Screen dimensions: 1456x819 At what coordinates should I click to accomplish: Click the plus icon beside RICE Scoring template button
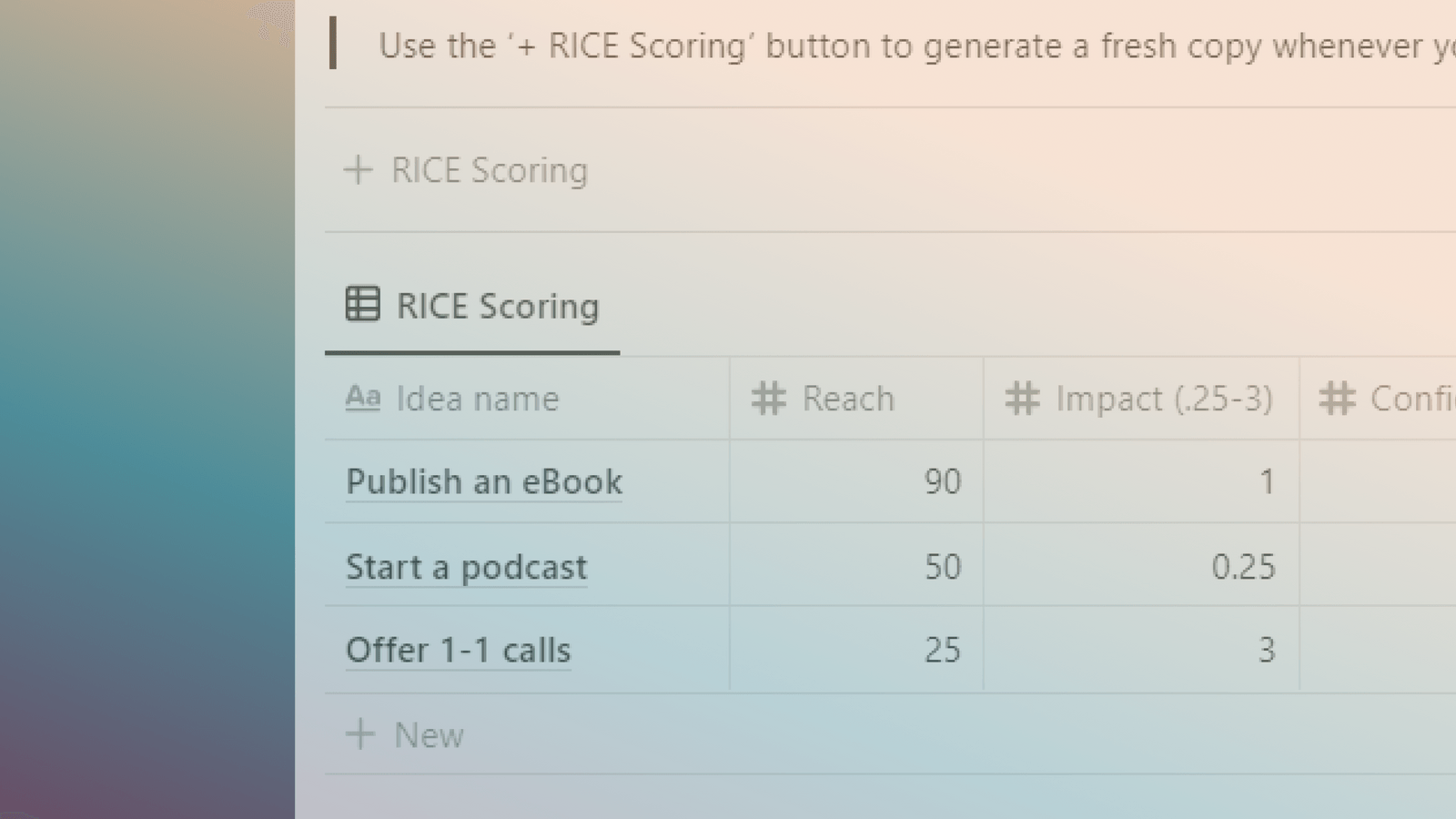point(359,169)
